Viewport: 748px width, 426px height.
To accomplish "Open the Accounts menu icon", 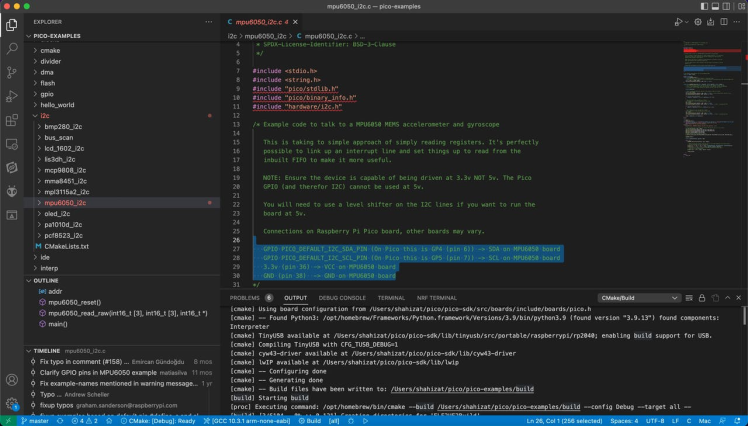I will [12, 378].
